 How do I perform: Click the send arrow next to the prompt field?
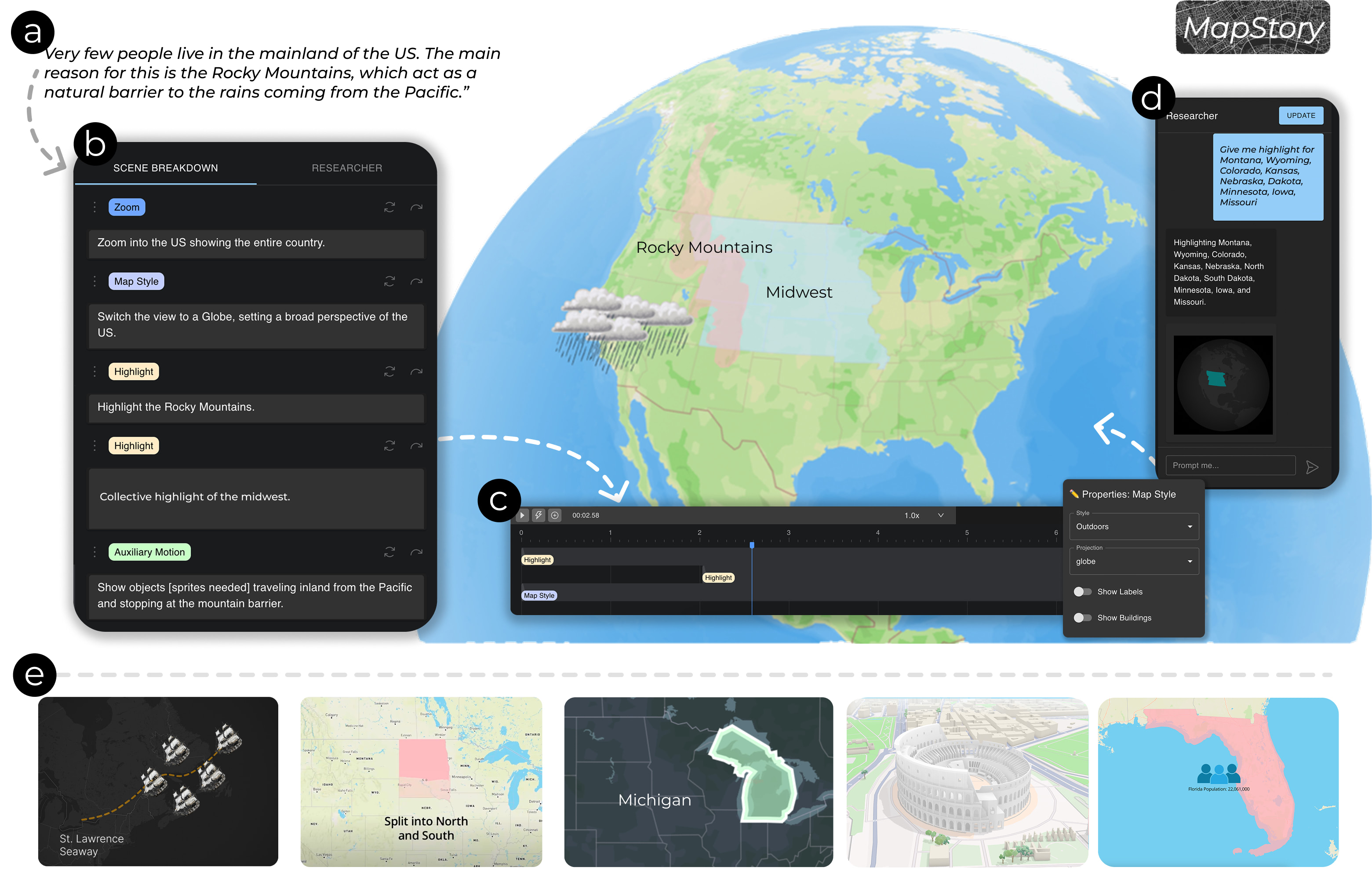click(x=1313, y=467)
